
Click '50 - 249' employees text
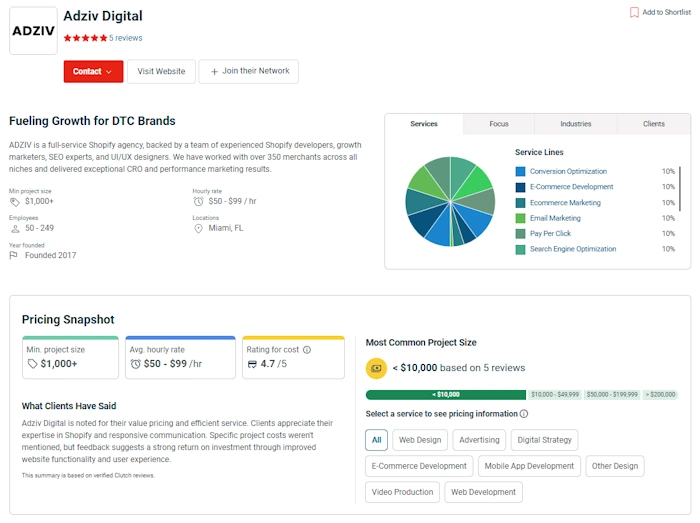tap(39, 228)
